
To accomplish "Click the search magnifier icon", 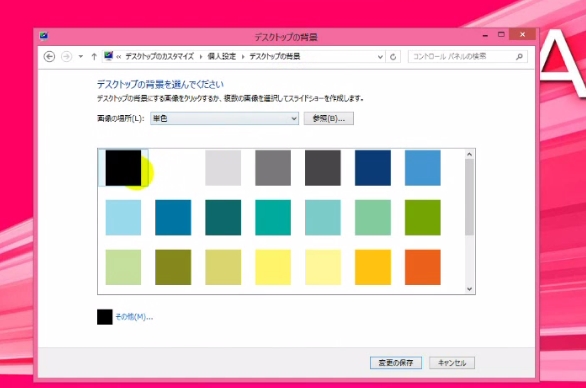I will pos(519,57).
